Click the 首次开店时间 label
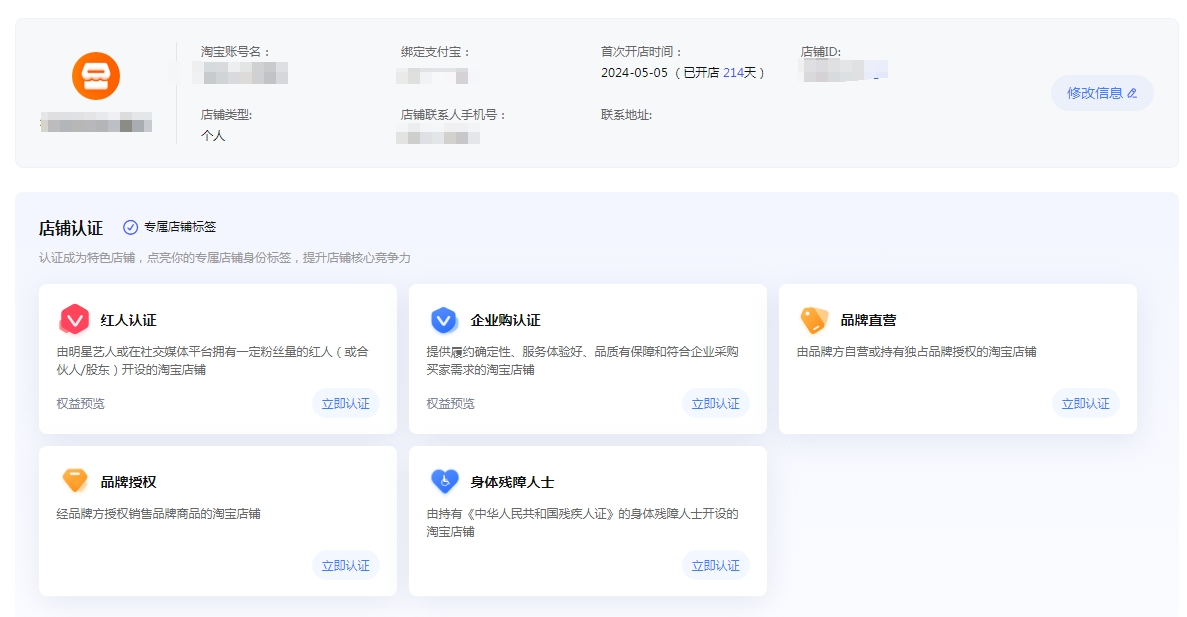This screenshot has width=1187, height=617. point(642,52)
